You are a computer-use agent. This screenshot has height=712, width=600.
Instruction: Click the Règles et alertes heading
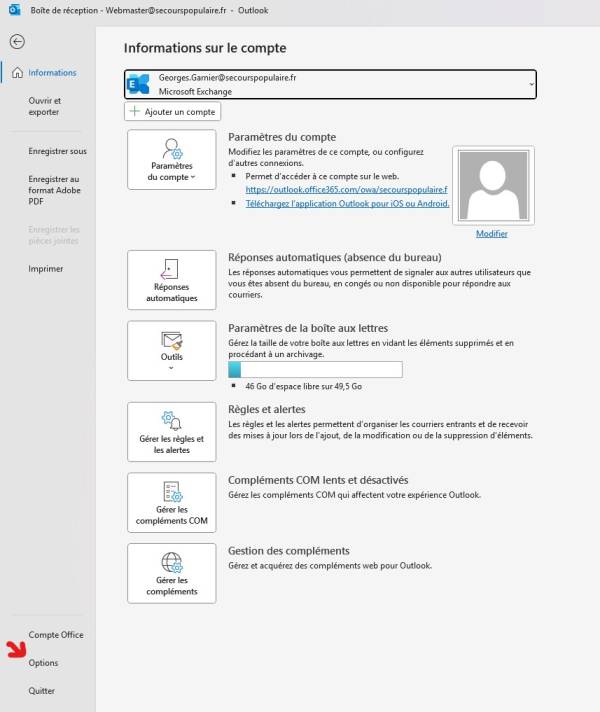[x=267, y=410]
